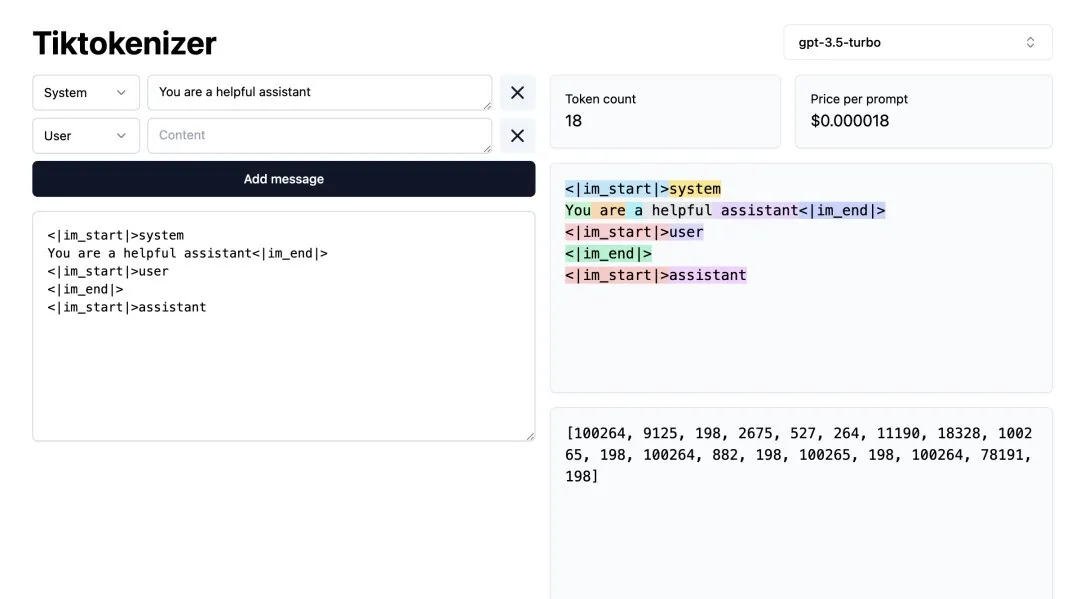Click the purple 'assistant' token on last line
Screen dimensions: 1074x599
point(708,275)
